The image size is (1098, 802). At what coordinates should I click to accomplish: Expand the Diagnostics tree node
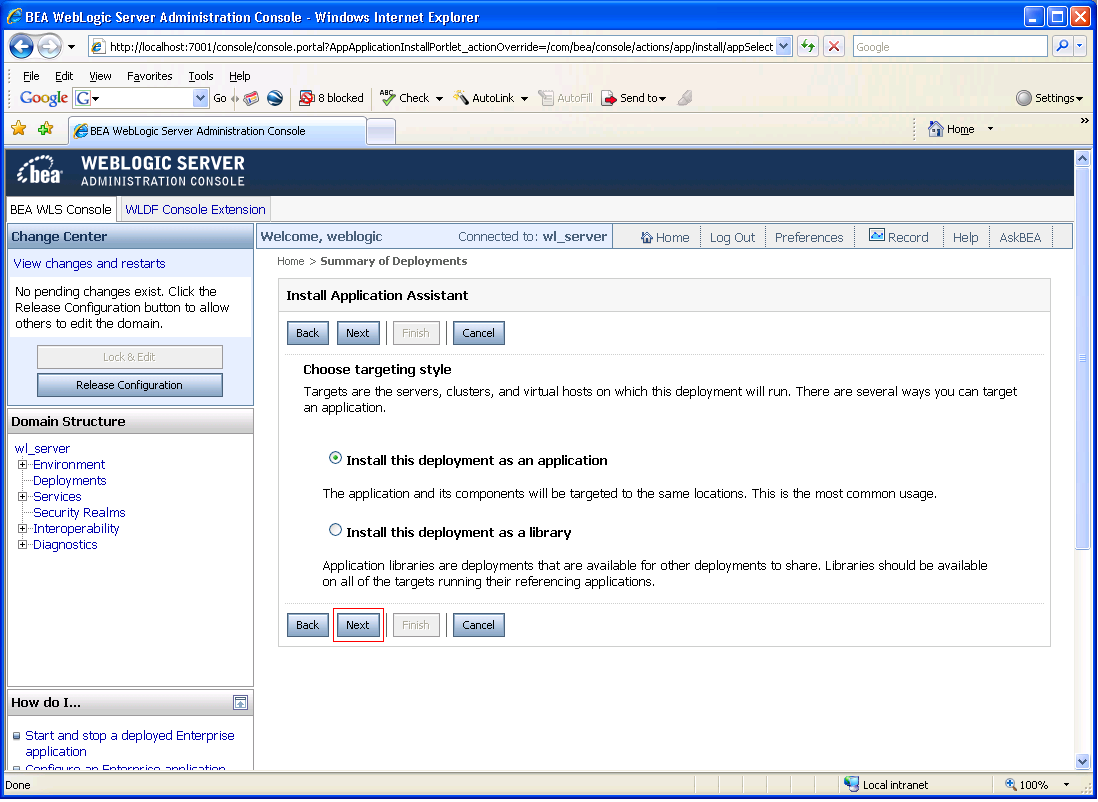(x=22, y=545)
